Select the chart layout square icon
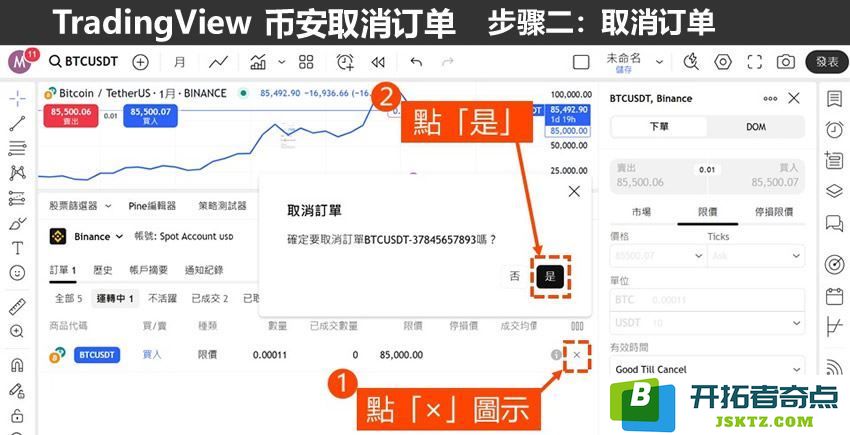 point(581,62)
